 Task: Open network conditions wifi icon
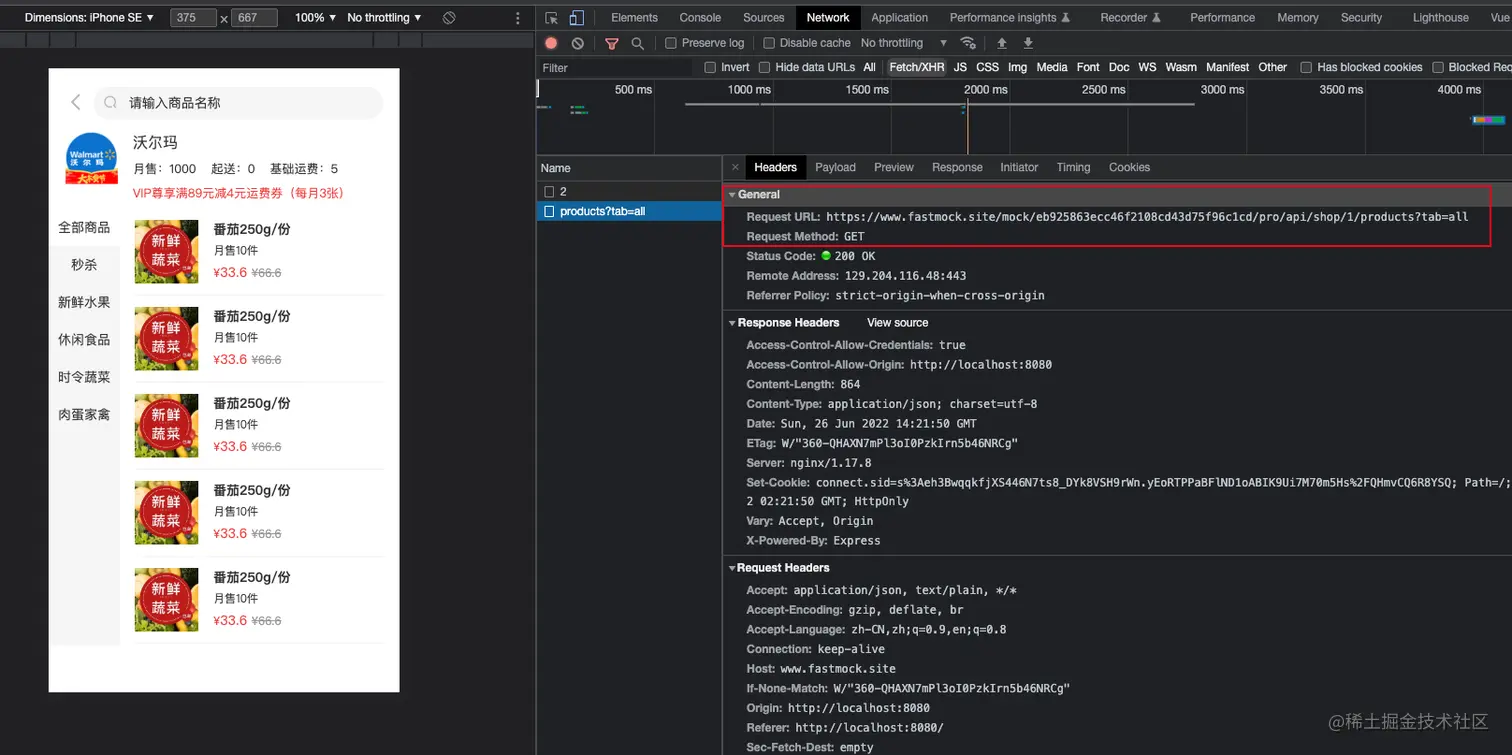pyautogui.click(x=968, y=43)
